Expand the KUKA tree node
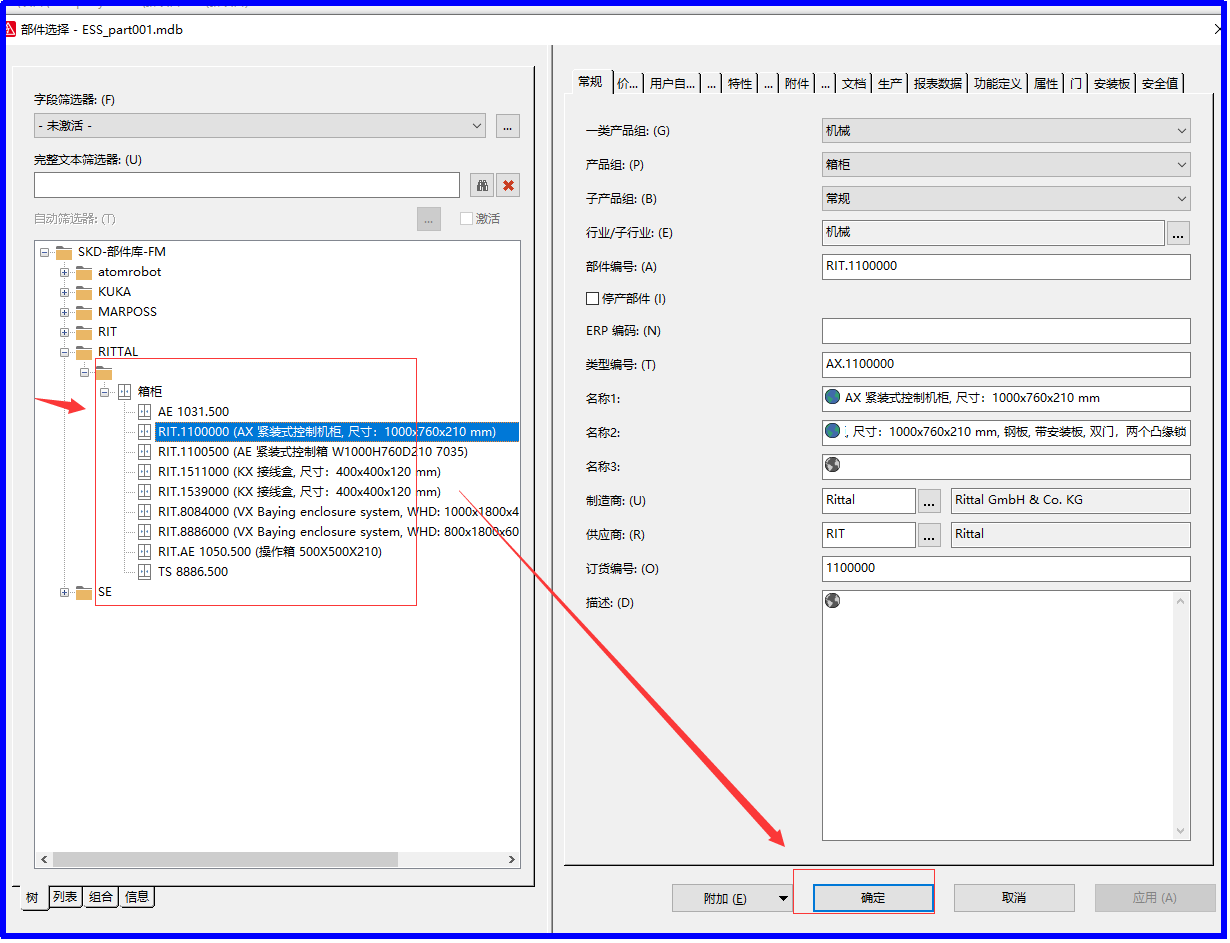 (x=65, y=292)
